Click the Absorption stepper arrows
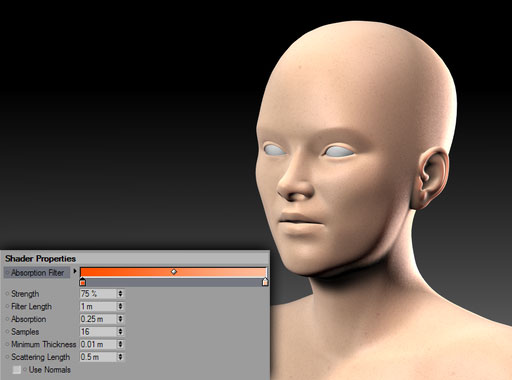The height and width of the screenshot is (380, 512). (x=120, y=319)
